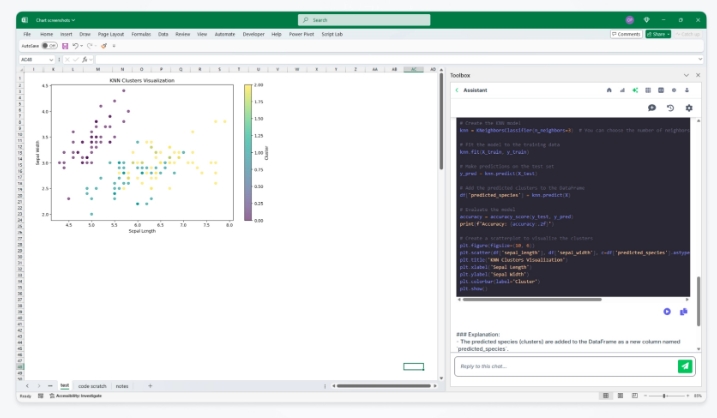Click the Save icon in quick access
Image resolution: width=717 pixels, height=418 pixels.
[65, 45]
